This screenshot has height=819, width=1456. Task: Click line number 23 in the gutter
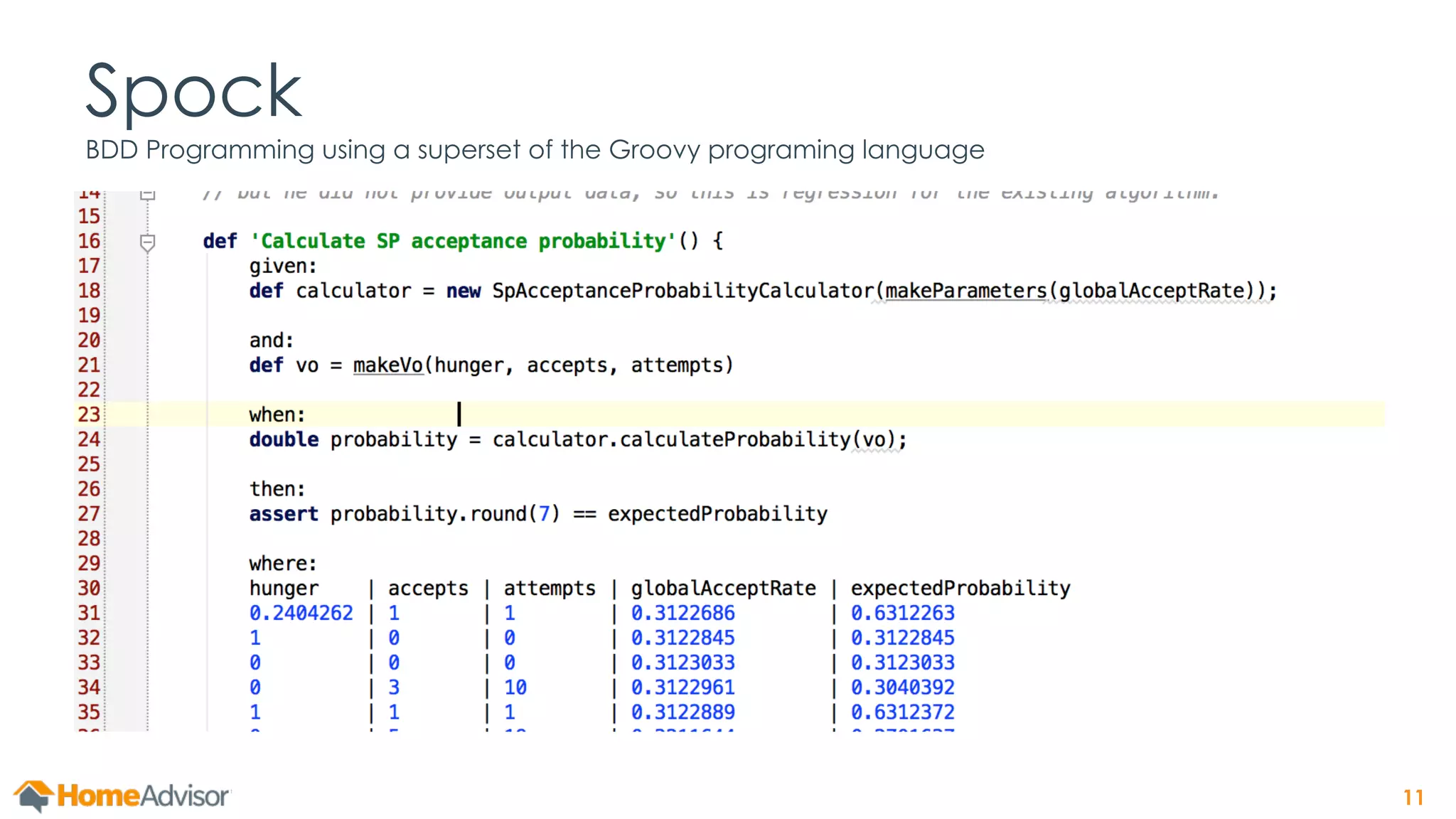pos(89,414)
